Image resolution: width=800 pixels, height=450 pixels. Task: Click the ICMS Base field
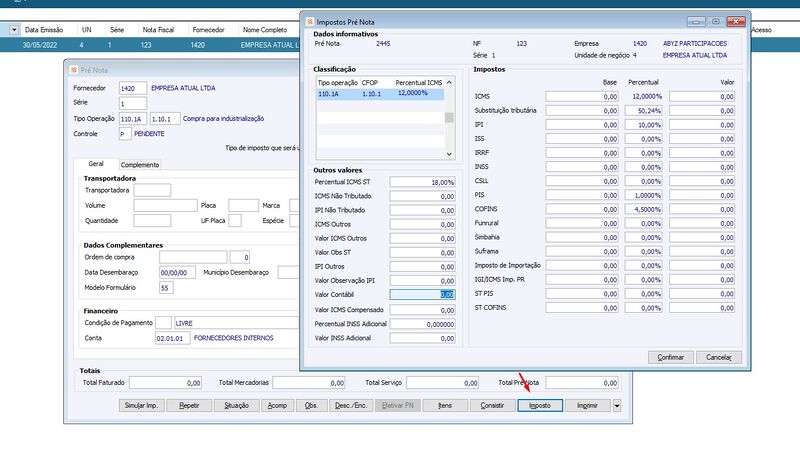(582, 96)
